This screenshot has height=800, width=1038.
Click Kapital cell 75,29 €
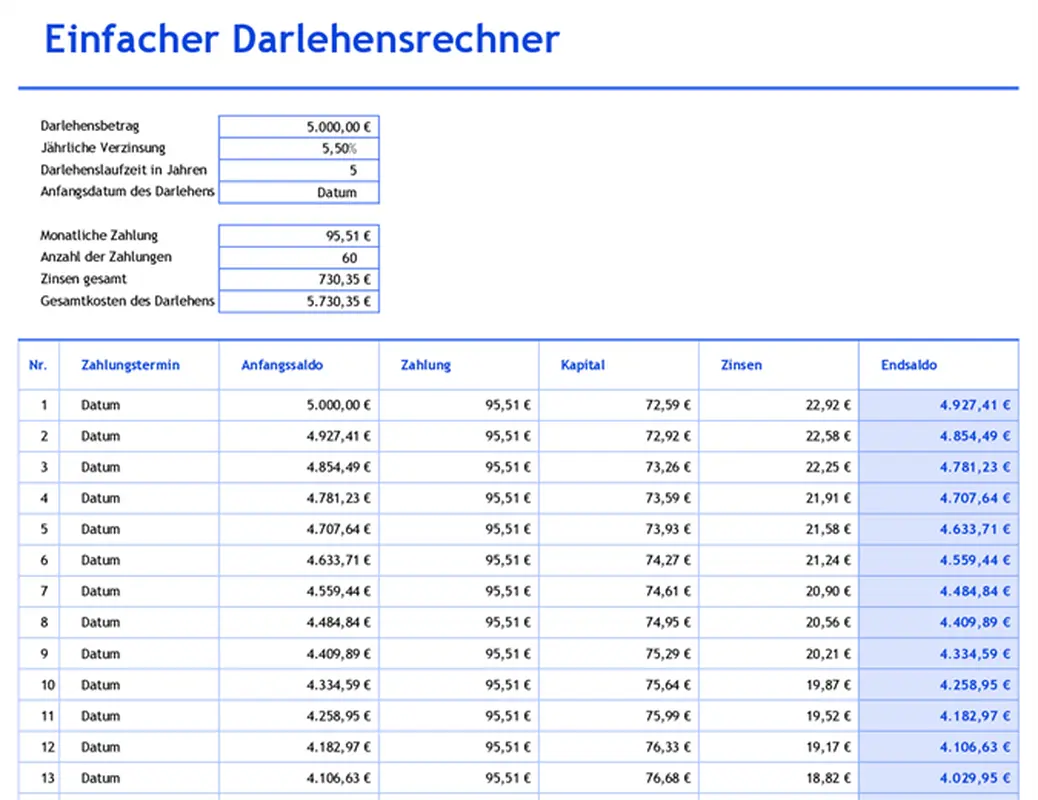click(x=619, y=654)
